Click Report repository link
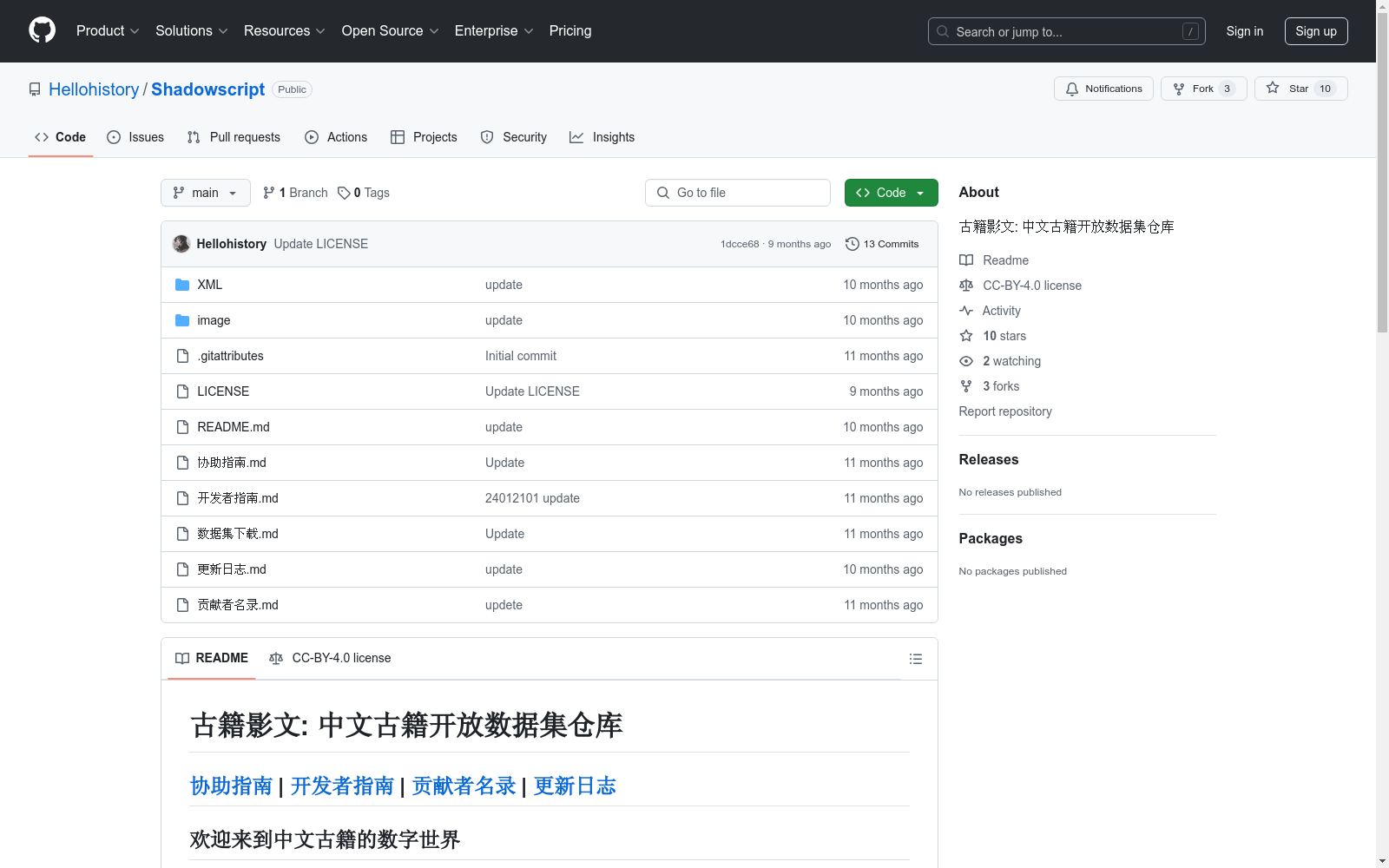1389x868 pixels. coord(1005,411)
